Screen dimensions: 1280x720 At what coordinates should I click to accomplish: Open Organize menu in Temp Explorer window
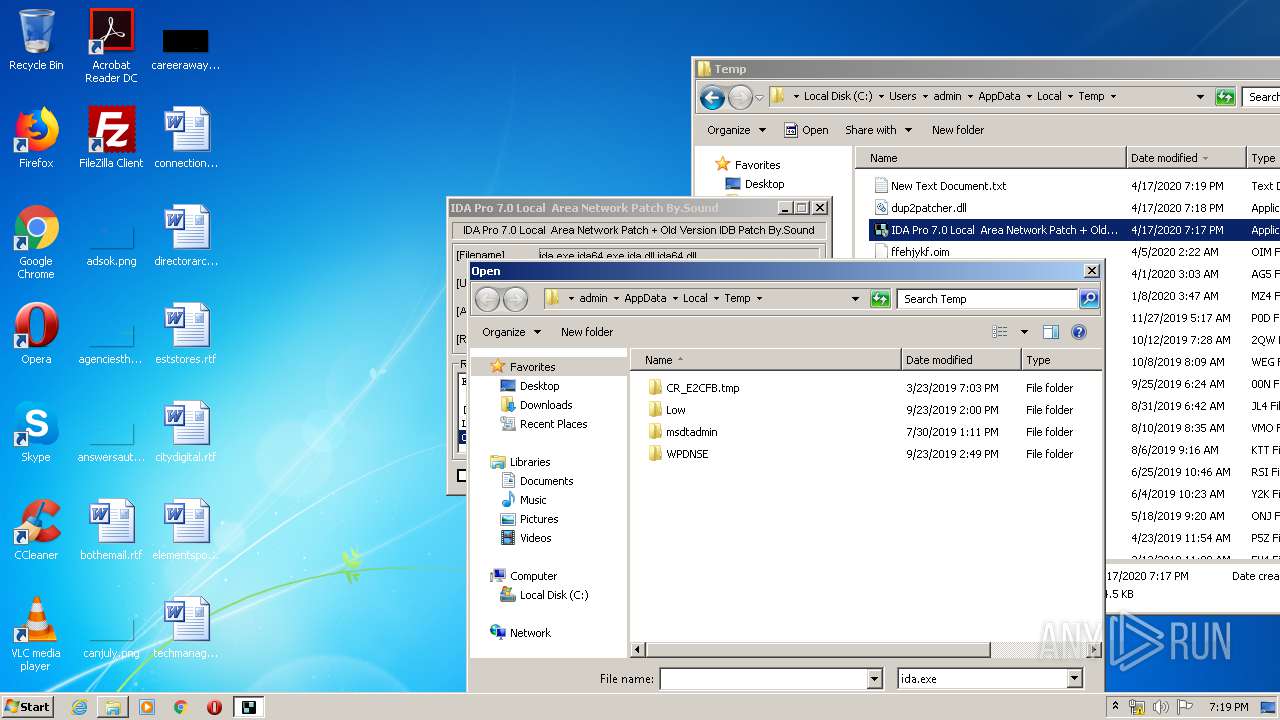(736, 130)
